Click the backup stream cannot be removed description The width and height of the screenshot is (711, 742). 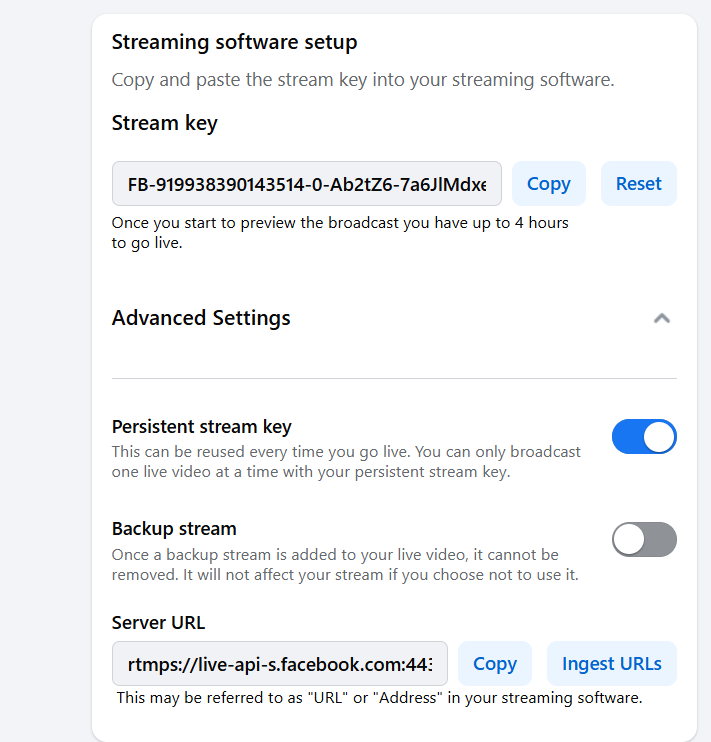(x=345, y=565)
